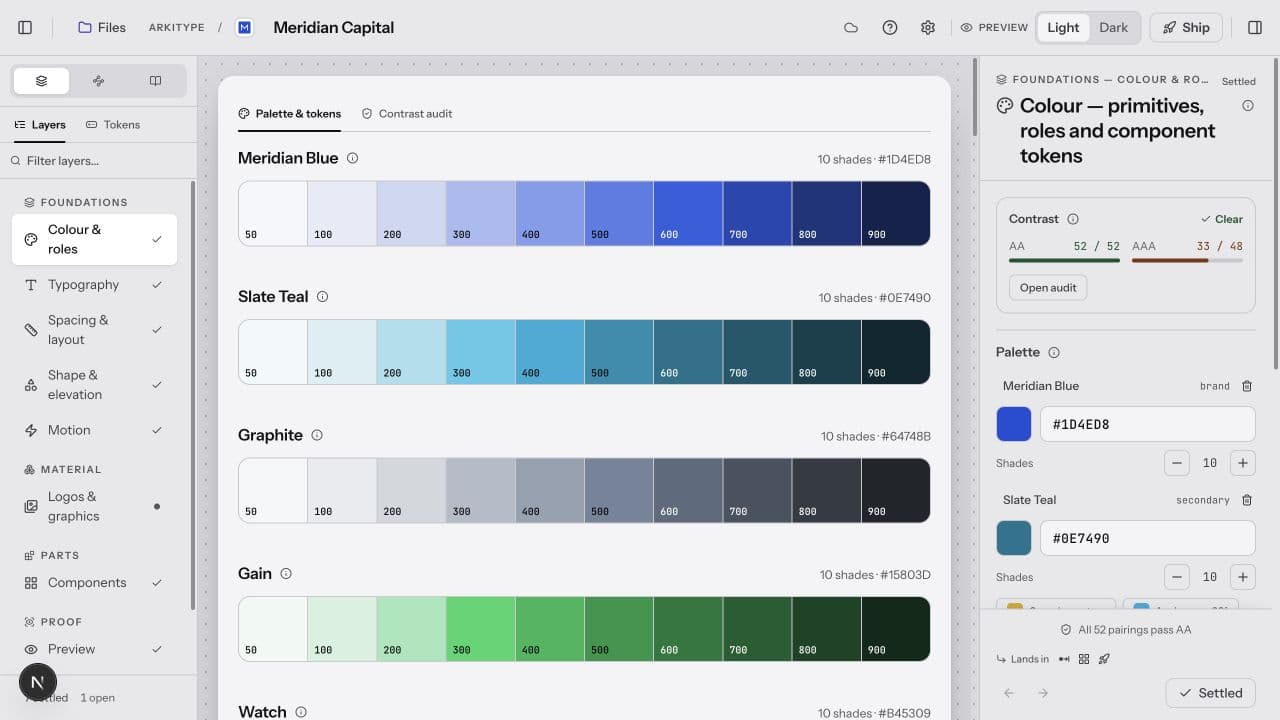Switch theme to Dark mode
The width and height of the screenshot is (1280, 720).
pyautogui.click(x=1113, y=28)
